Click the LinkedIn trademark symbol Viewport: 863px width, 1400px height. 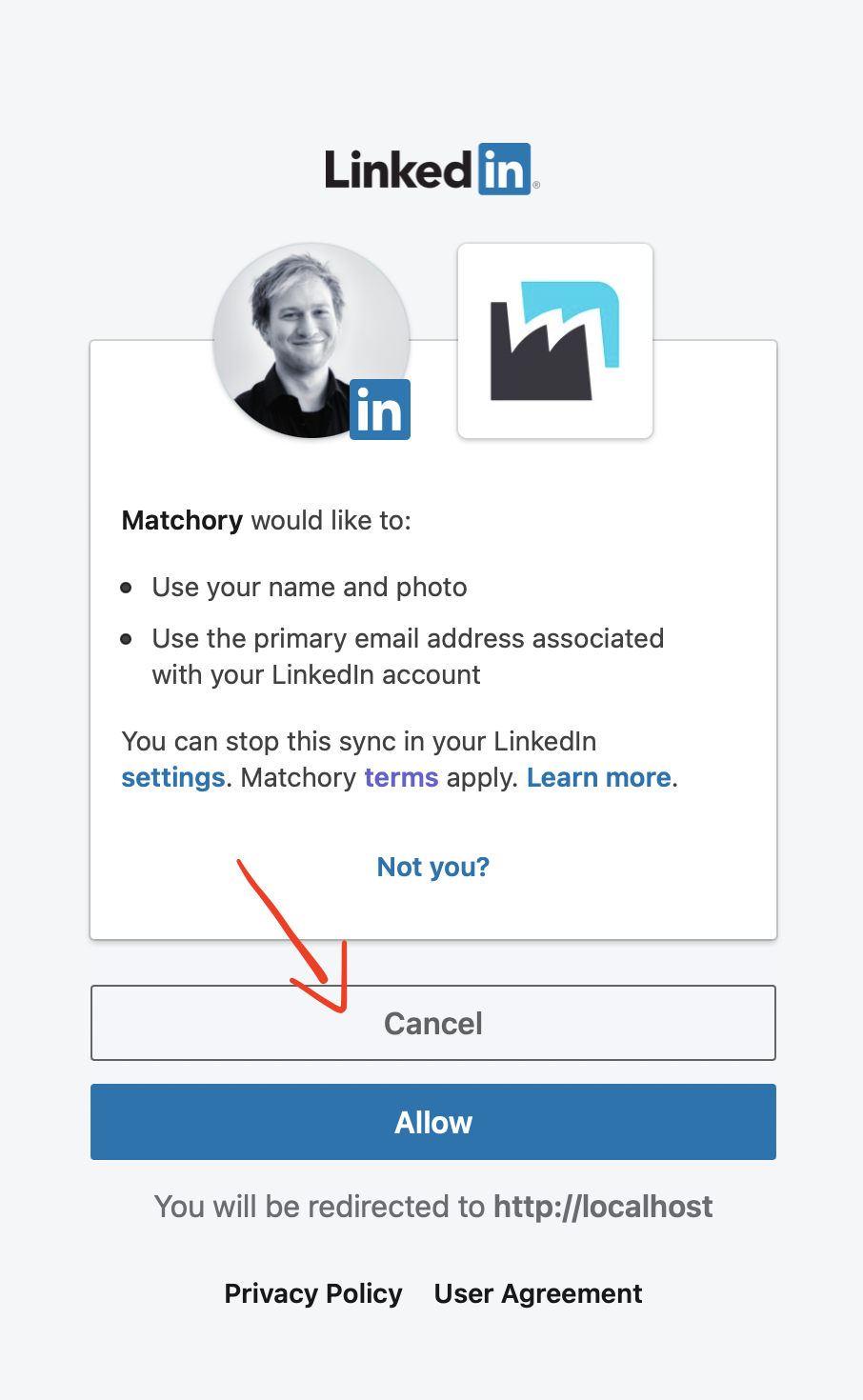coord(534,183)
